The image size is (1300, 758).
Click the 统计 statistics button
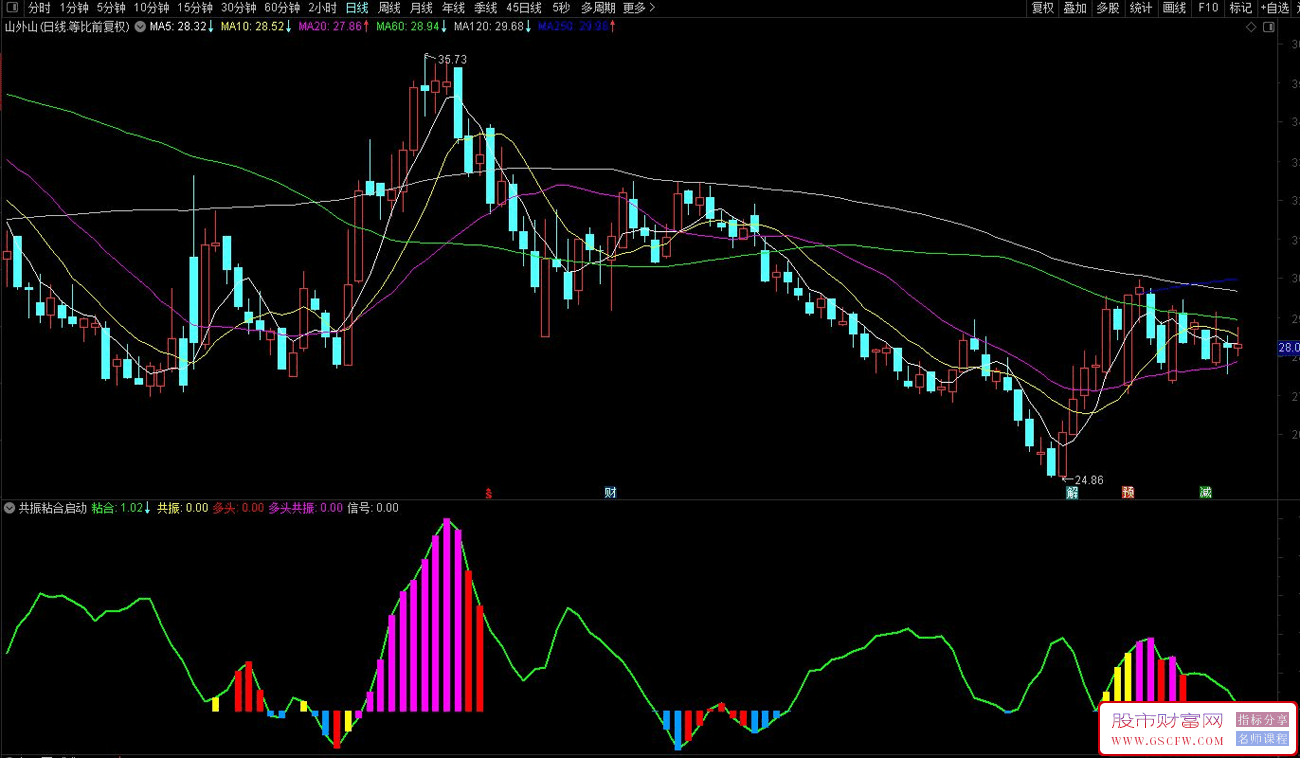pos(1141,7)
